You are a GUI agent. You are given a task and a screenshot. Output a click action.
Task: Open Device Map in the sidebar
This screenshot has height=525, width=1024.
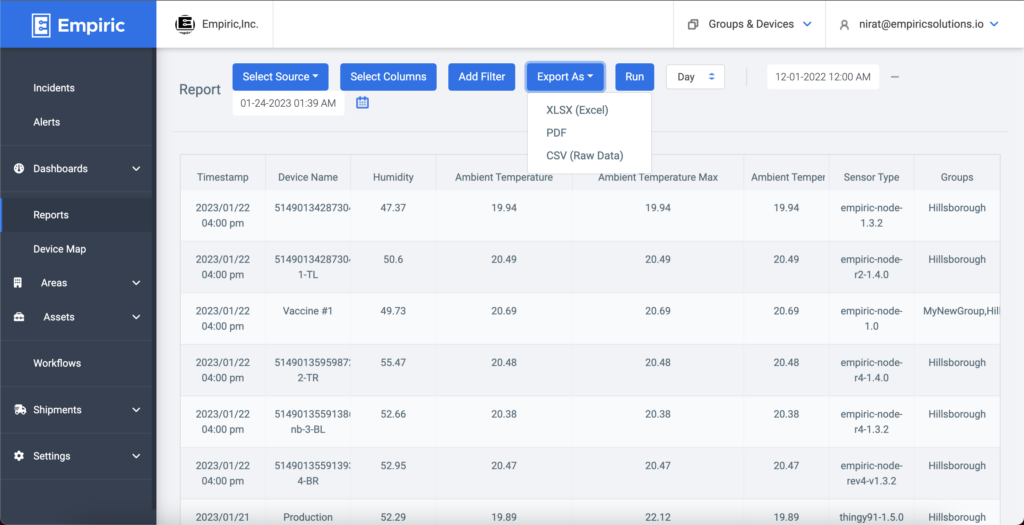point(59,249)
